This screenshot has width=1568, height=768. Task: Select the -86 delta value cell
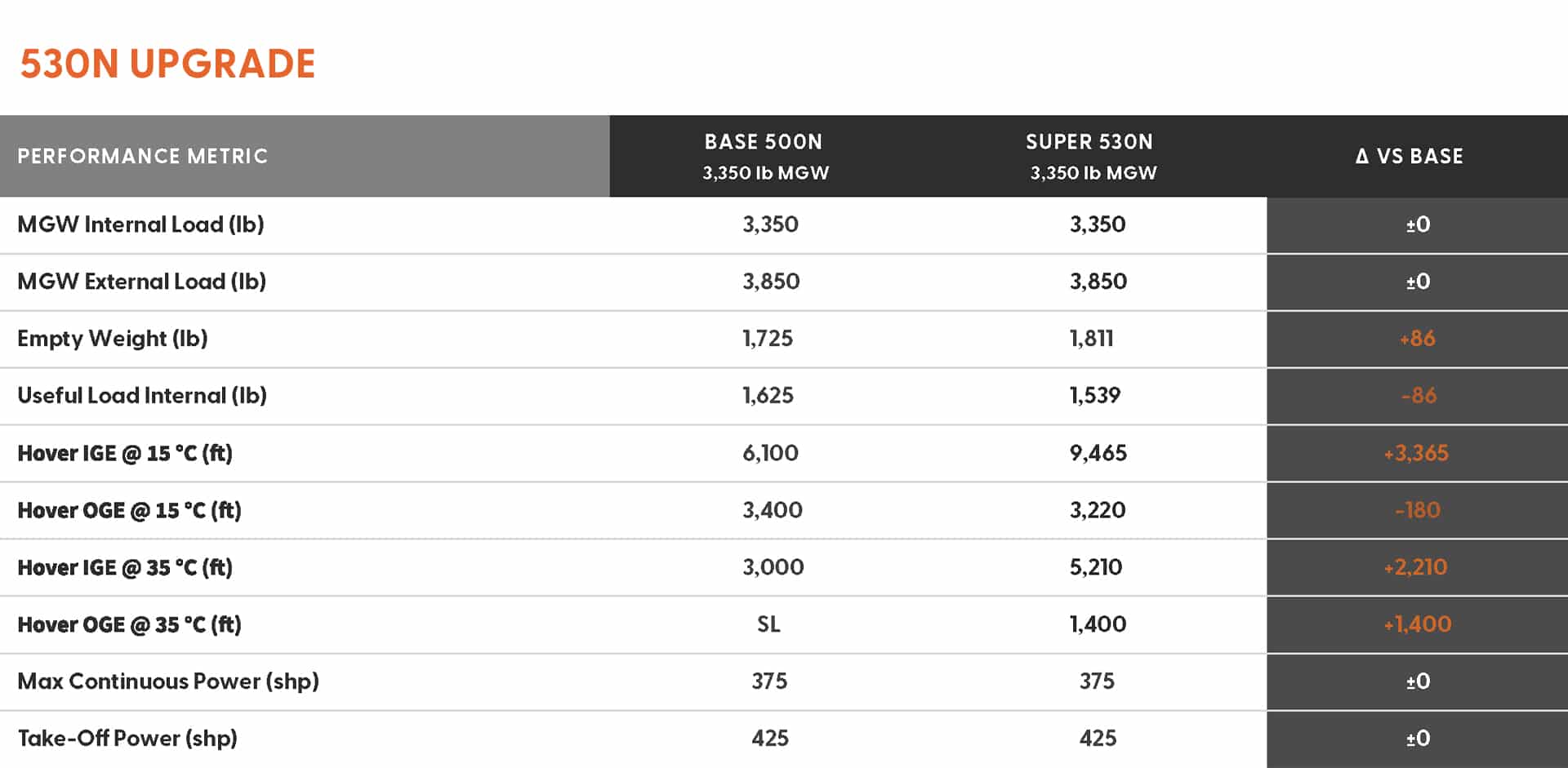(x=1419, y=396)
